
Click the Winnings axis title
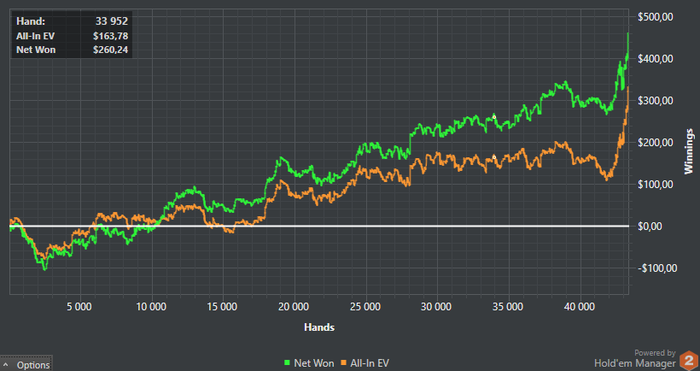click(689, 151)
